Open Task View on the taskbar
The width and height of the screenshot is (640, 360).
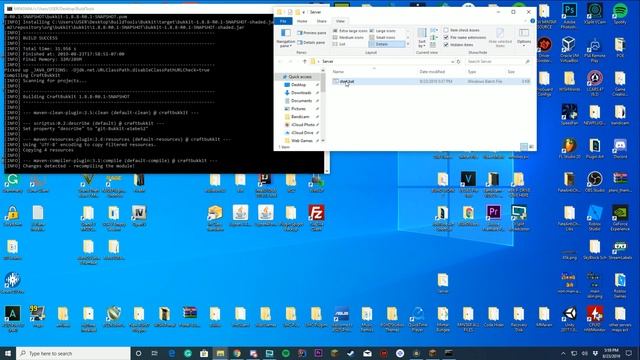pyautogui.click(x=155, y=353)
